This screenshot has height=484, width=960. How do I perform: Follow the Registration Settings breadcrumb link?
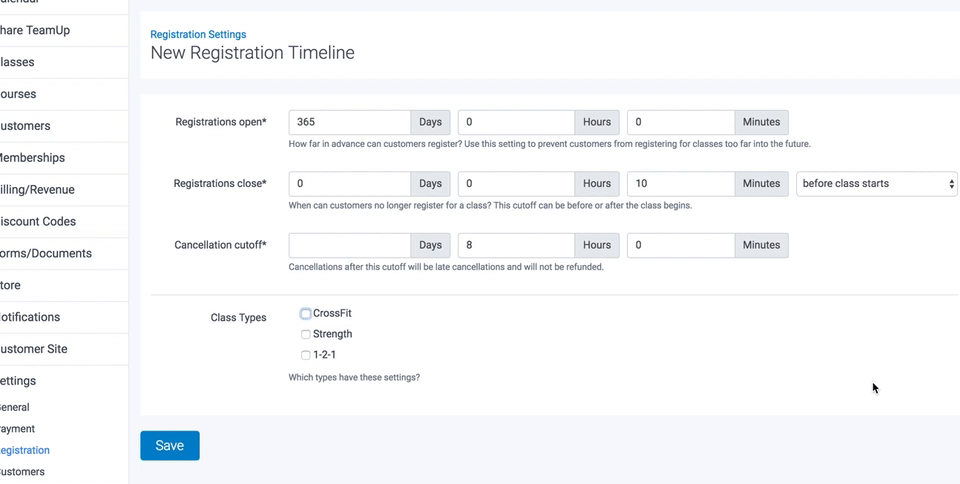(x=198, y=35)
